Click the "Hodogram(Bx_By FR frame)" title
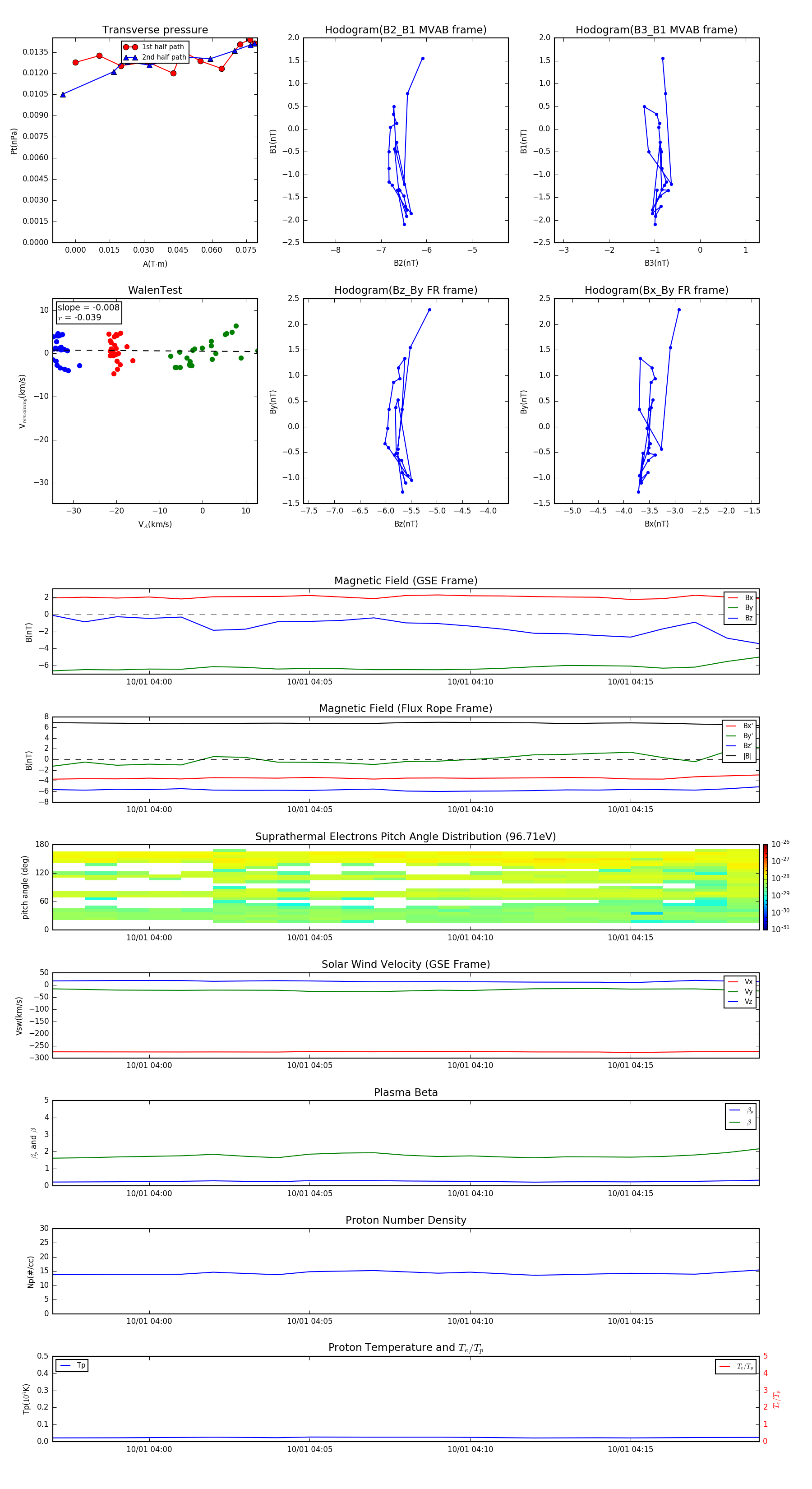 click(x=656, y=290)
